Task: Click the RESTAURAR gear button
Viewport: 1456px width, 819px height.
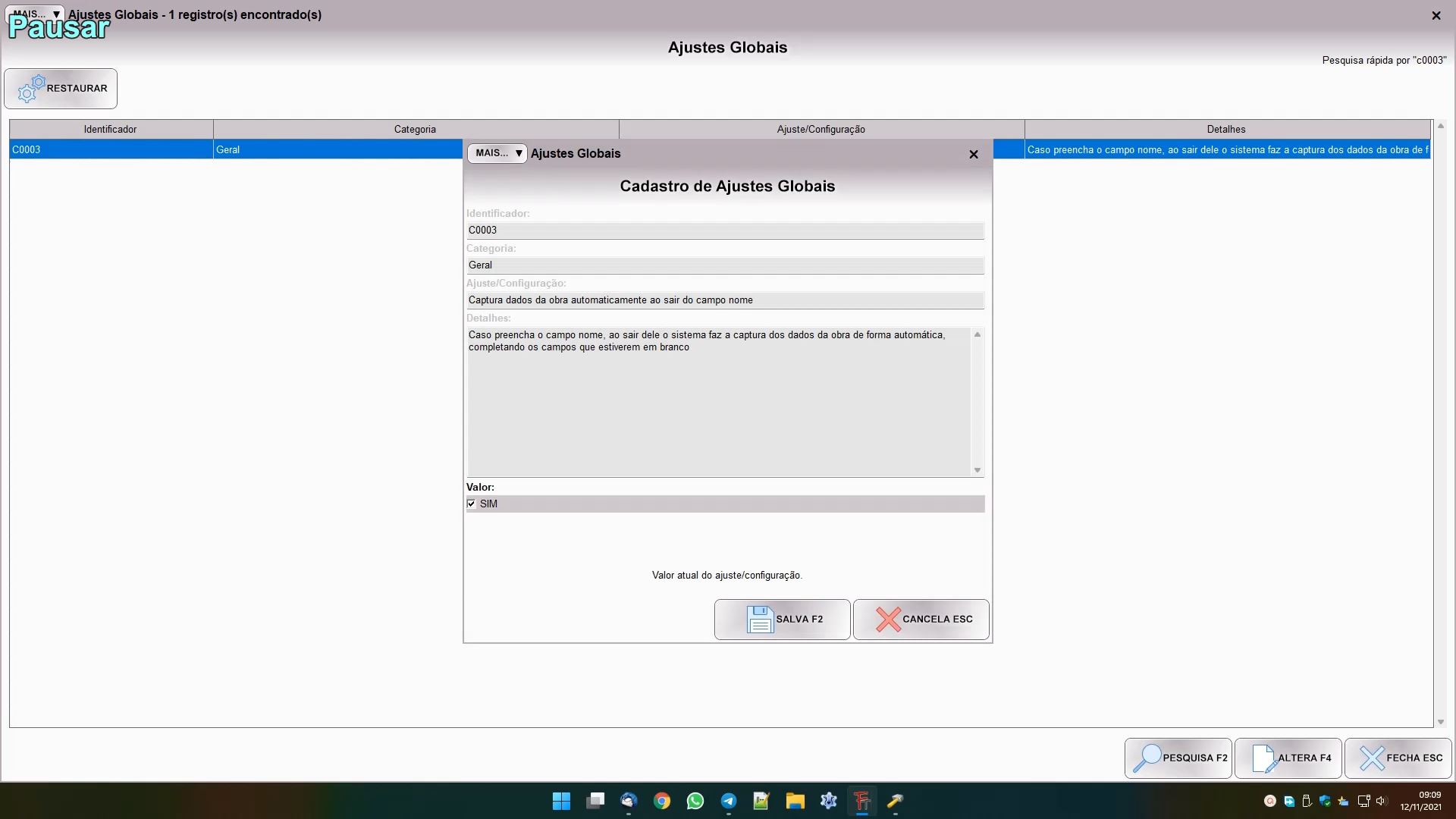Action: 61,89
